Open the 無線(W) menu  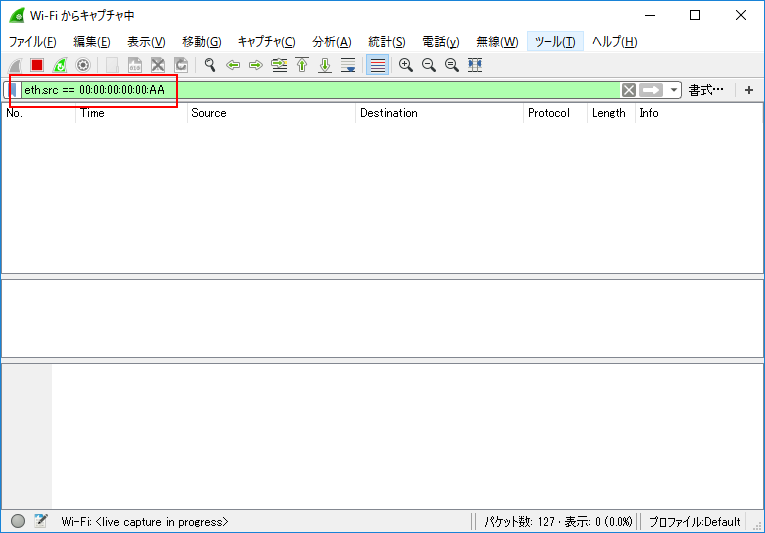click(x=497, y=42)
